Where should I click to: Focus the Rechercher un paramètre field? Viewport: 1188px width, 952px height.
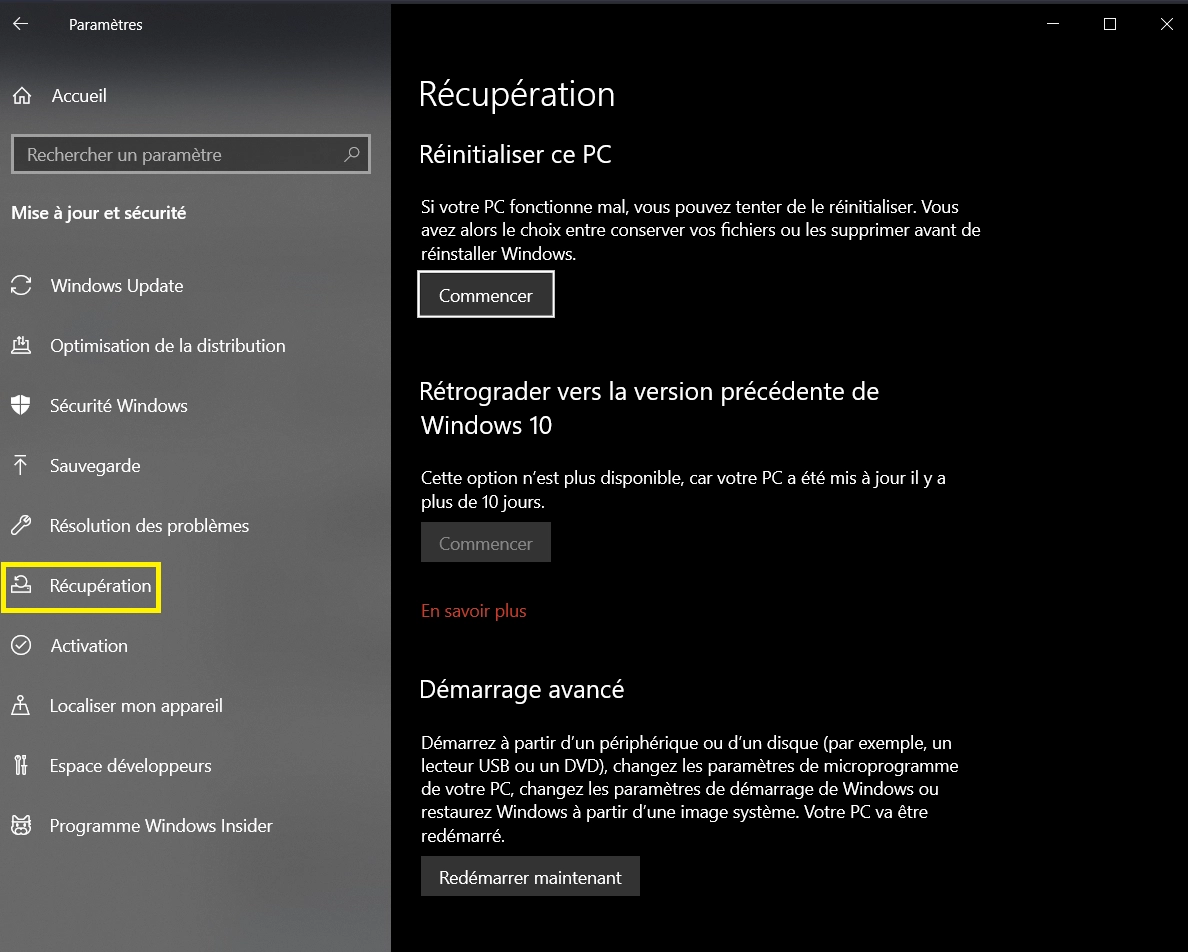coord(191,155)
